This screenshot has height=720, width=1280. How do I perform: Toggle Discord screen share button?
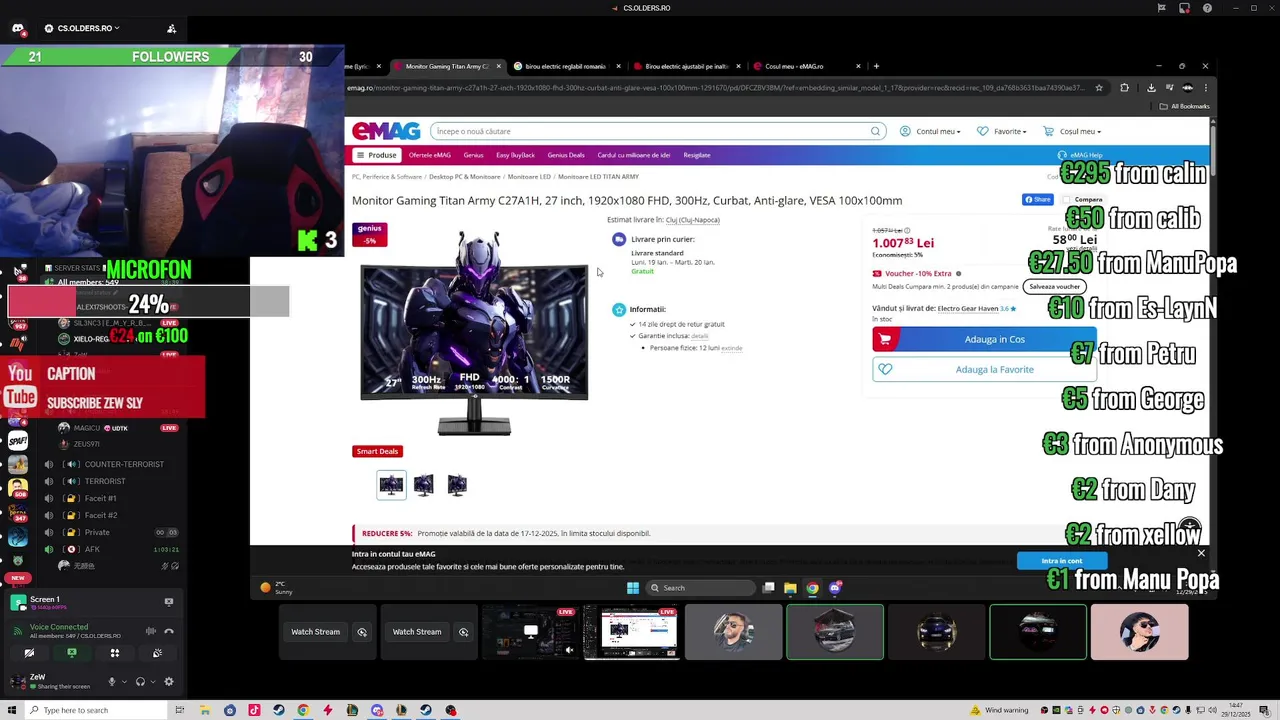(71, 653)
